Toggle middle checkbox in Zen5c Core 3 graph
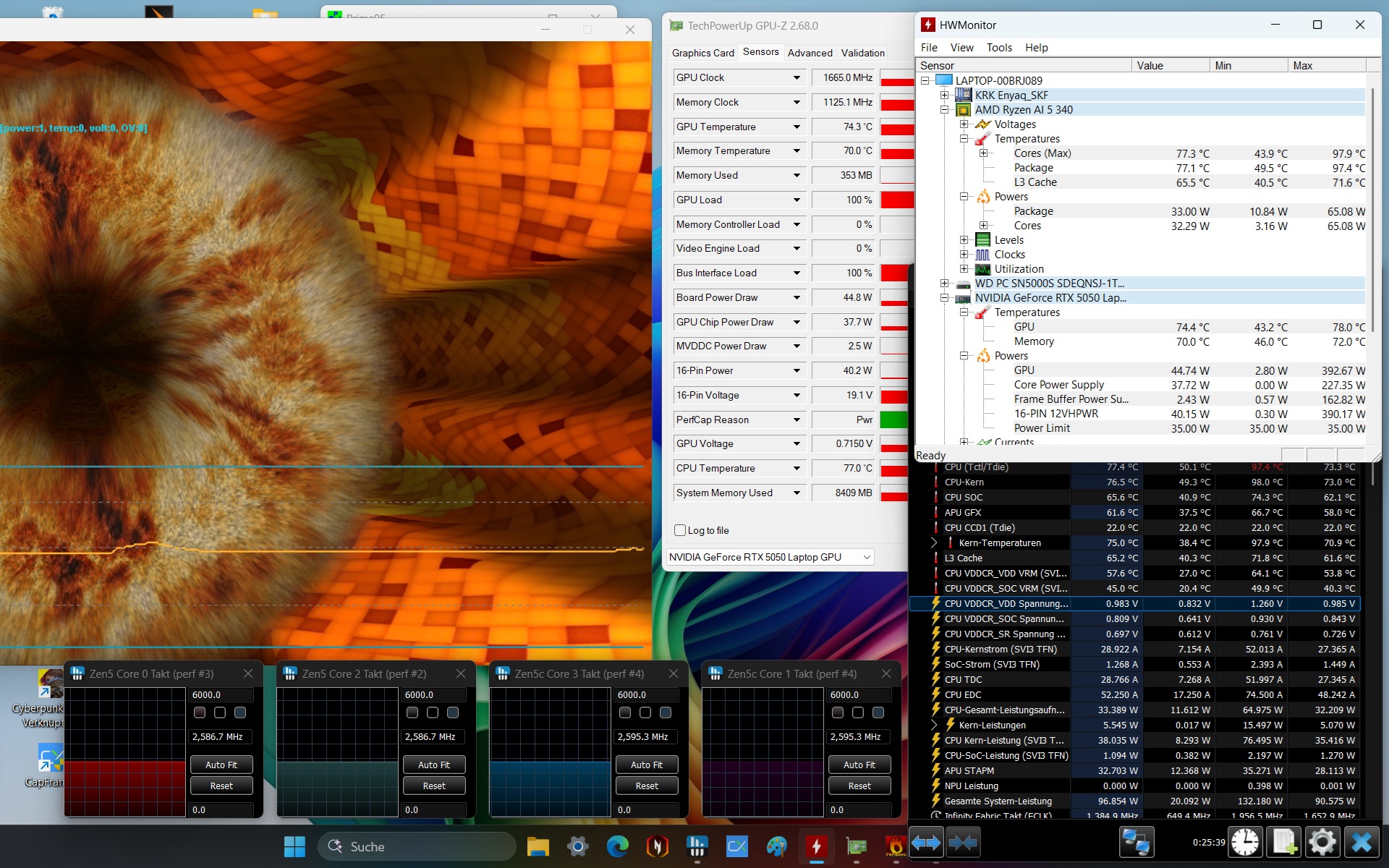The height and width of the screenshot is (868, 1389). pos(645,712)
